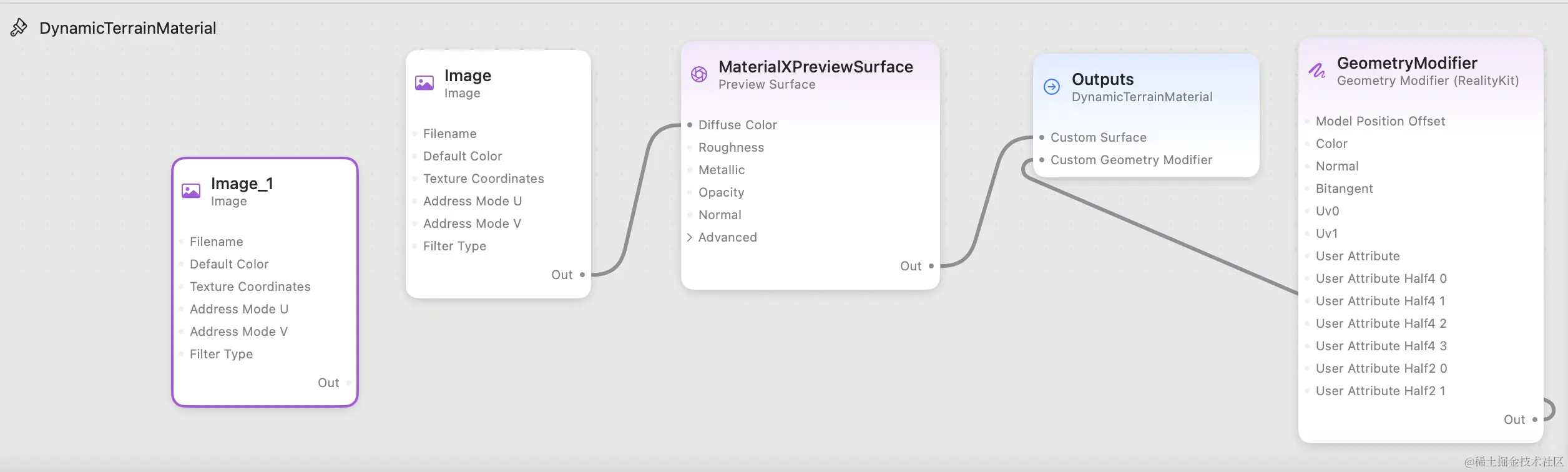Click the Model Position Offset input
Image resolution: width=1568 pixels, height=472 pixels.
(x=1380, y=121)
